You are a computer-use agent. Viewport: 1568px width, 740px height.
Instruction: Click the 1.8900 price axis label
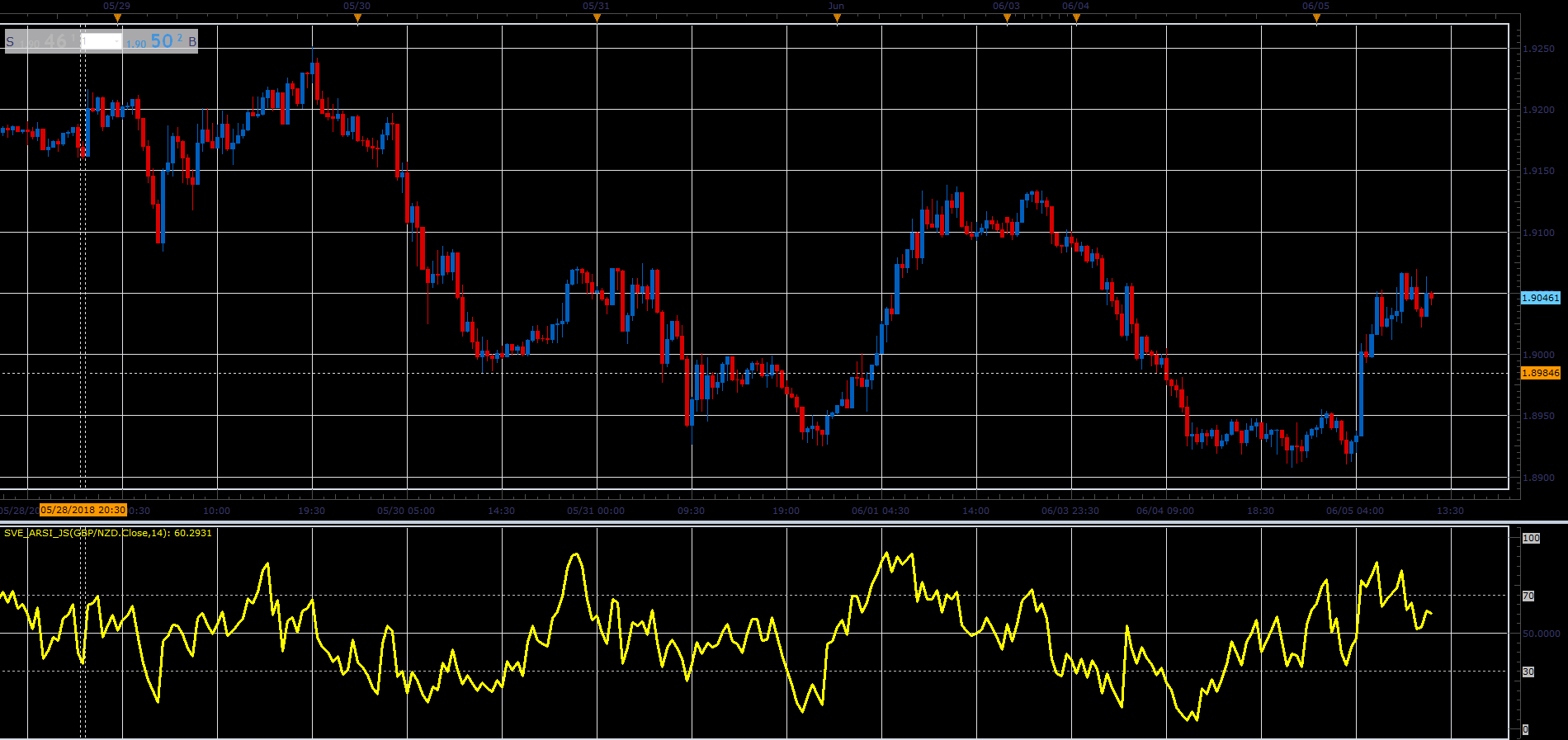[x=1538, y=478]
